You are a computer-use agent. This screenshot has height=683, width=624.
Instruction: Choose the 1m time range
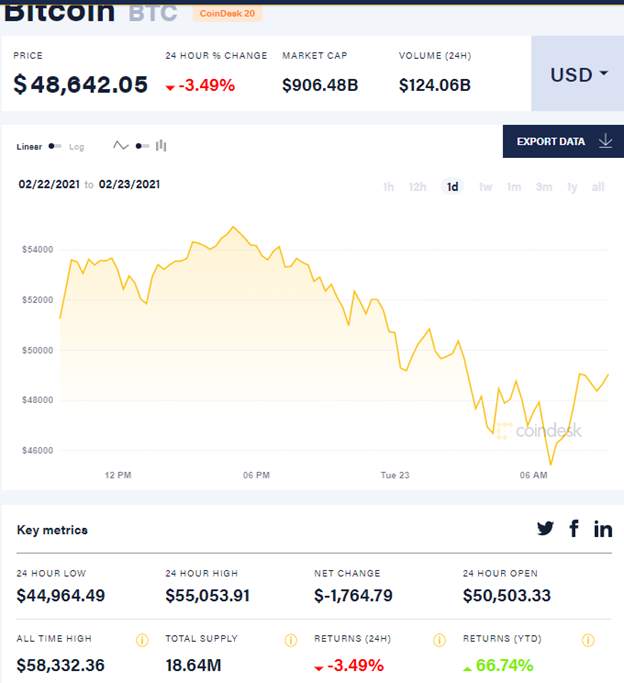tap(514, 187)
